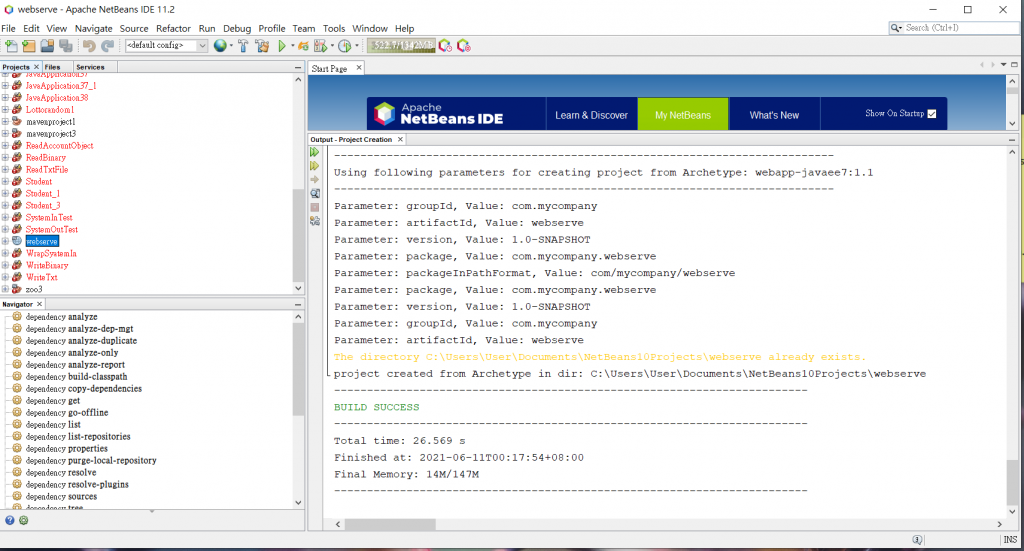This screenshot has height=551, width=1024.
Task: Expand the ReadBinary project node
Action: click(x=5, y=157)
